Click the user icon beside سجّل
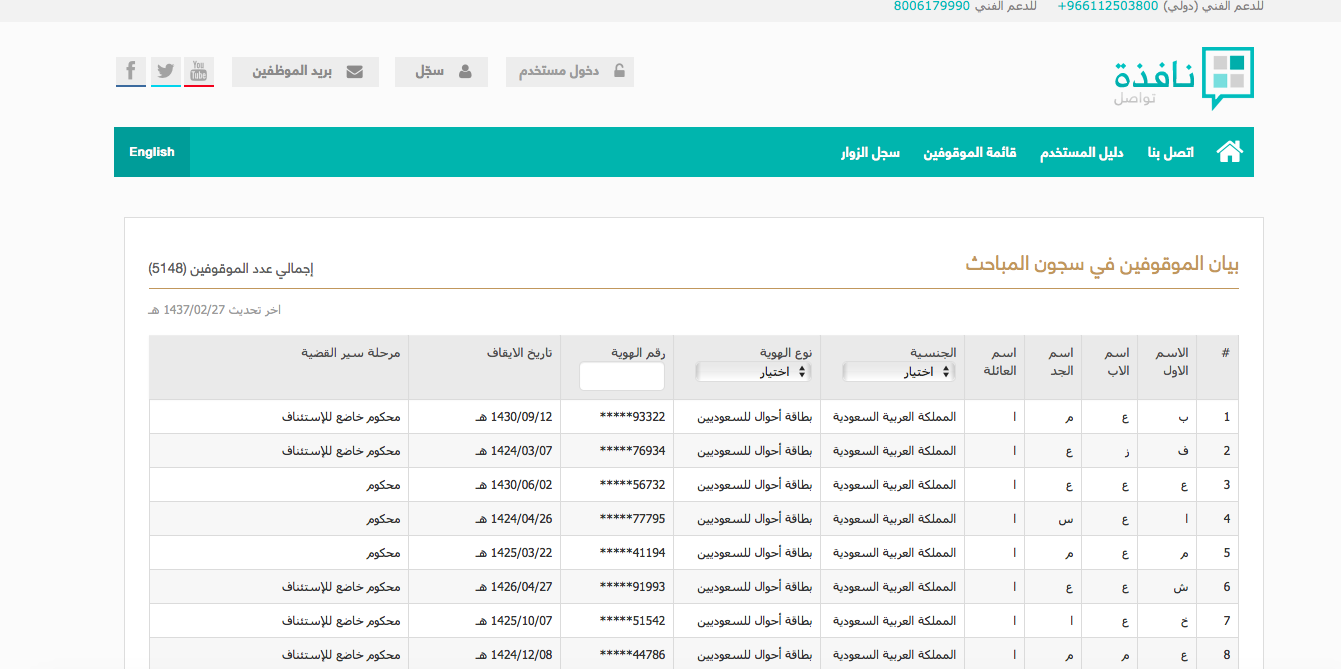 465,72
